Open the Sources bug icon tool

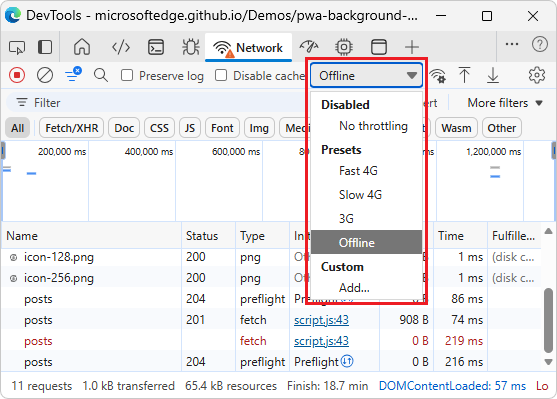pos(191,47)
